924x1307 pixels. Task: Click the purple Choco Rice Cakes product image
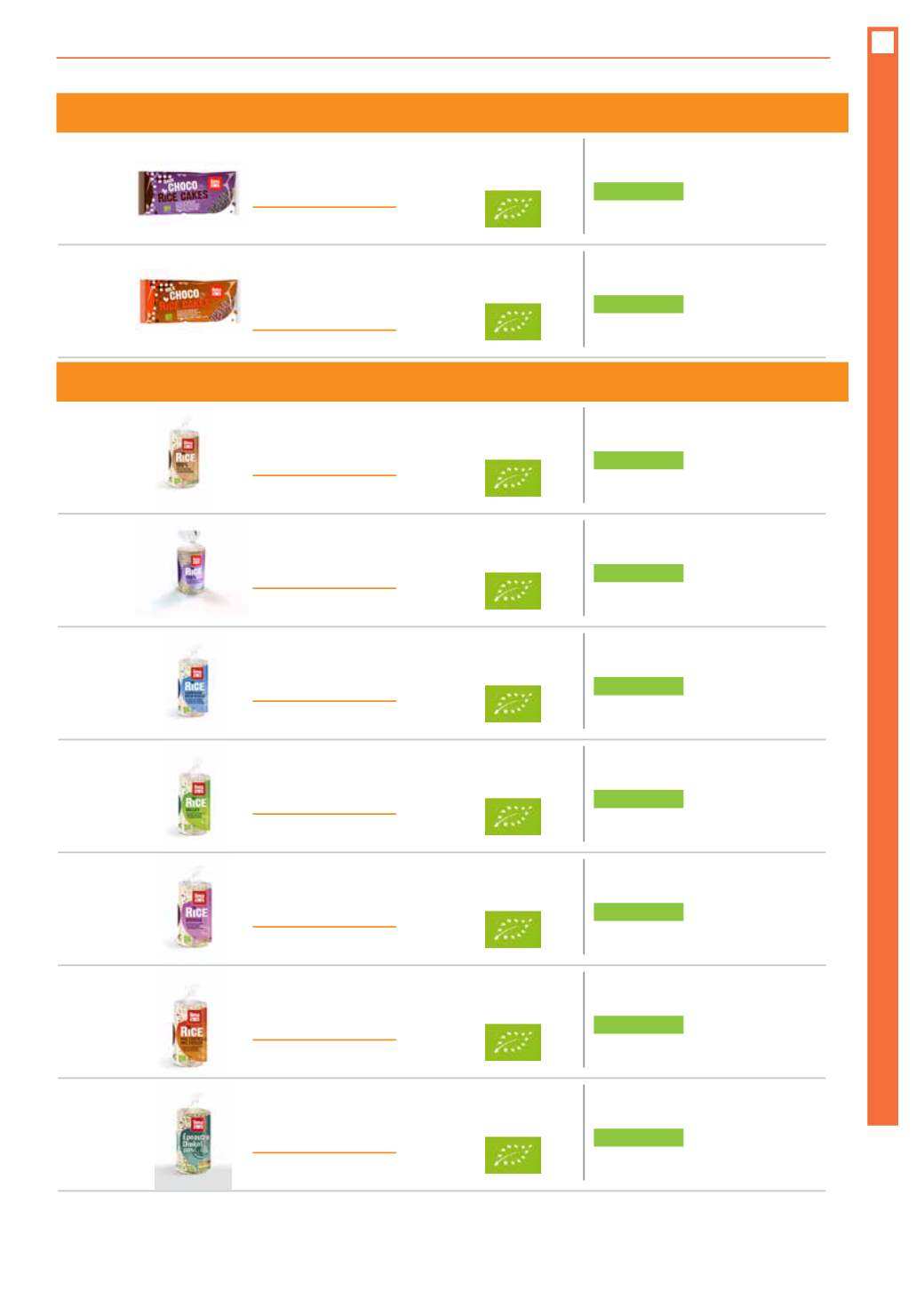[188, 193]
